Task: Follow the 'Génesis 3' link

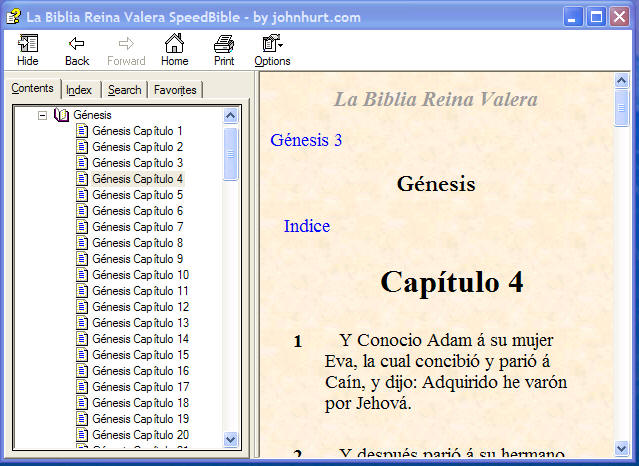Action: [306, 140]
